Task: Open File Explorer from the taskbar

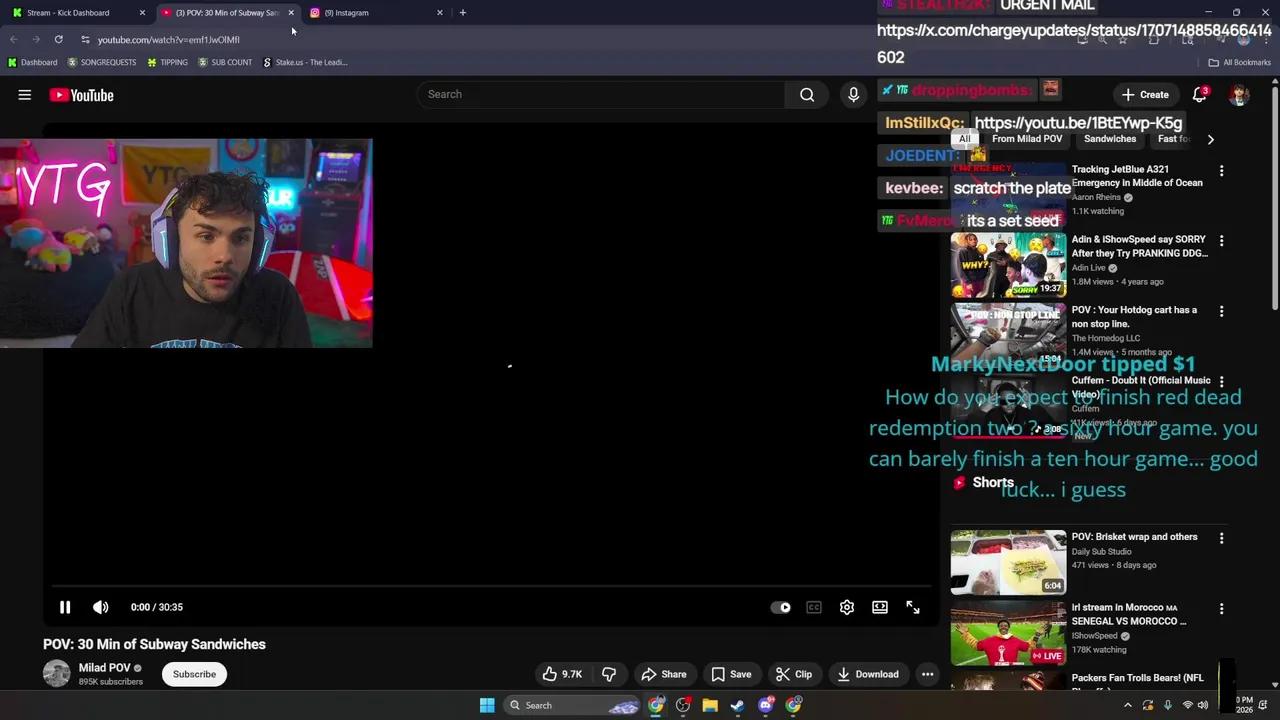Action: [710, 705]
